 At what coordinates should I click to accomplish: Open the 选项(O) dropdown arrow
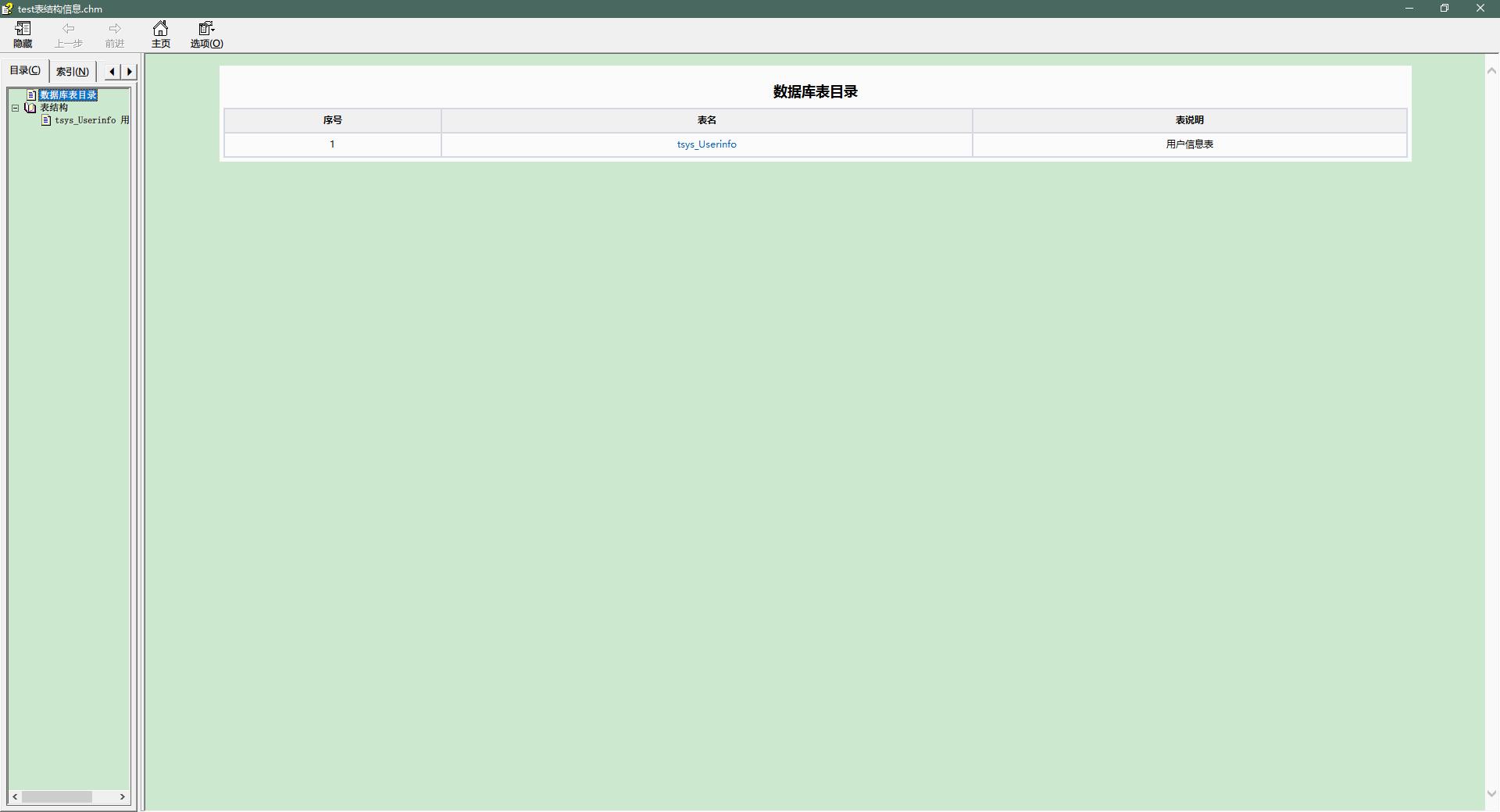pos(212,28)
